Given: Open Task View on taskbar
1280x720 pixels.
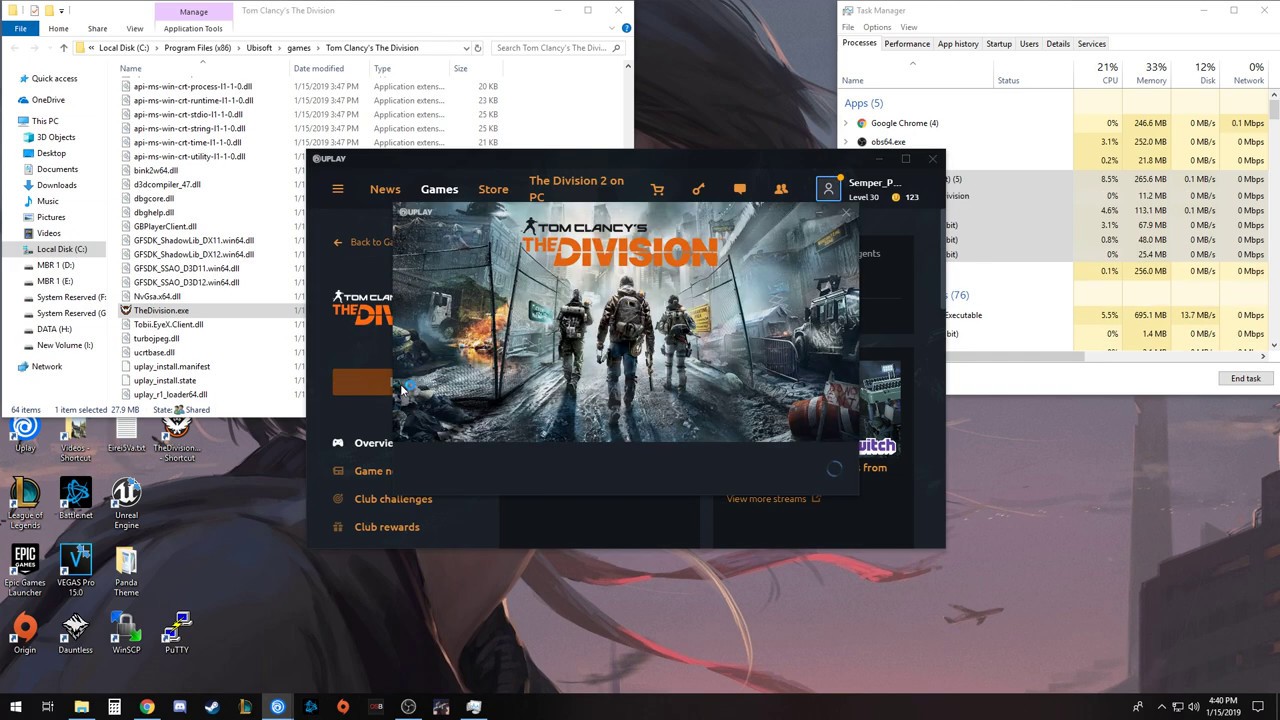Looking at the screenshot, I should [x=47, y=707].
